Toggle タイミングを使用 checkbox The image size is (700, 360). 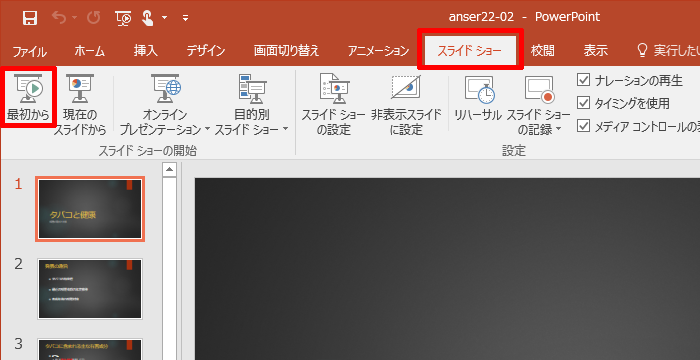click(x=583, y=103)
